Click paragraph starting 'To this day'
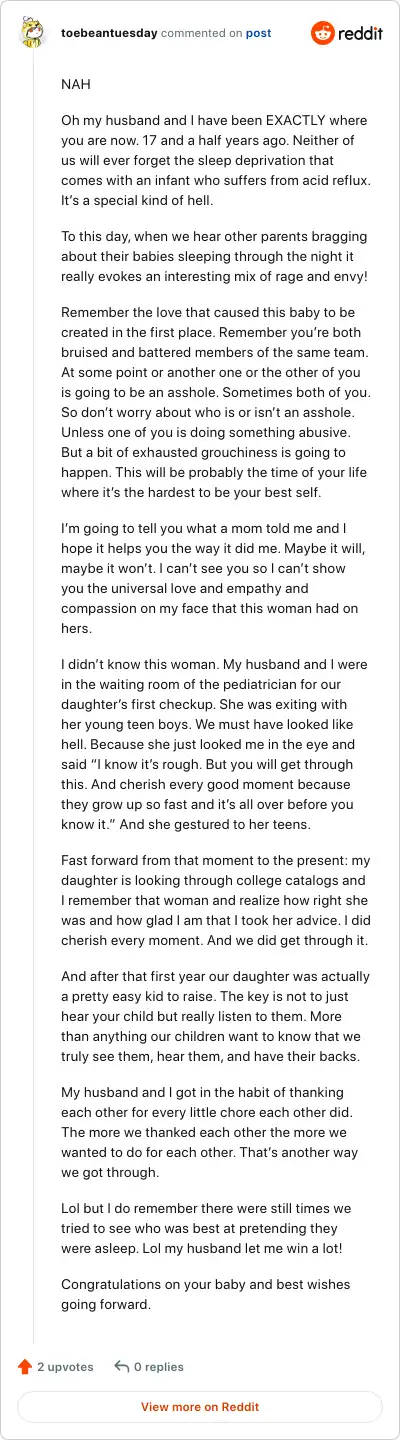This screenshot has width=400, height=1440. 214,256
